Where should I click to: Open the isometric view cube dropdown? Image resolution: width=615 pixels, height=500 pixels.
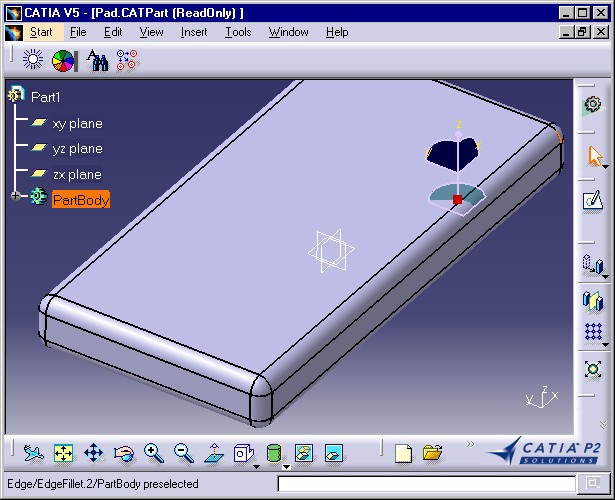pyautogui.click(x=257, y=466)
